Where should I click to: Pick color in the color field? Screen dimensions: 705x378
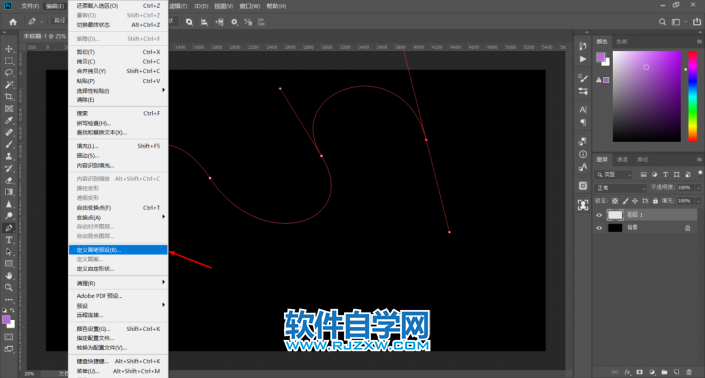click(647, 96)
